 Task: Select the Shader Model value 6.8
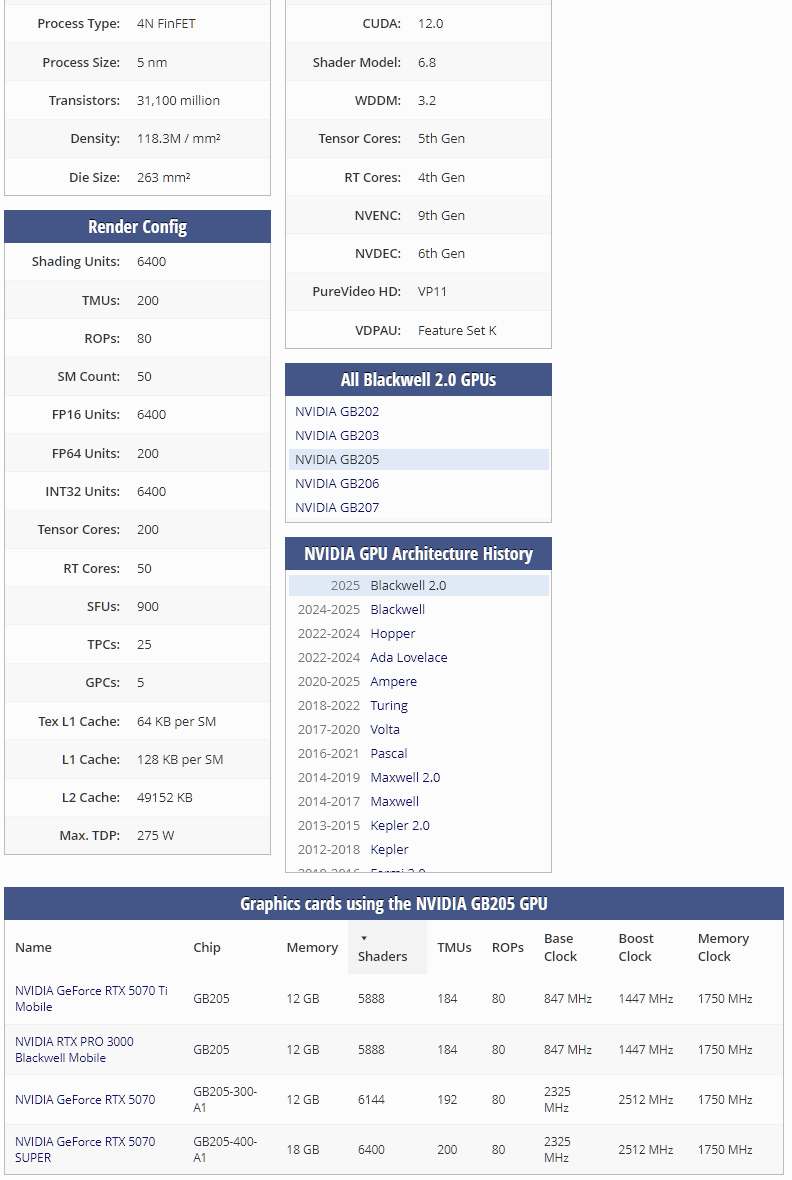pyautogui.click(x=427, y=62)
